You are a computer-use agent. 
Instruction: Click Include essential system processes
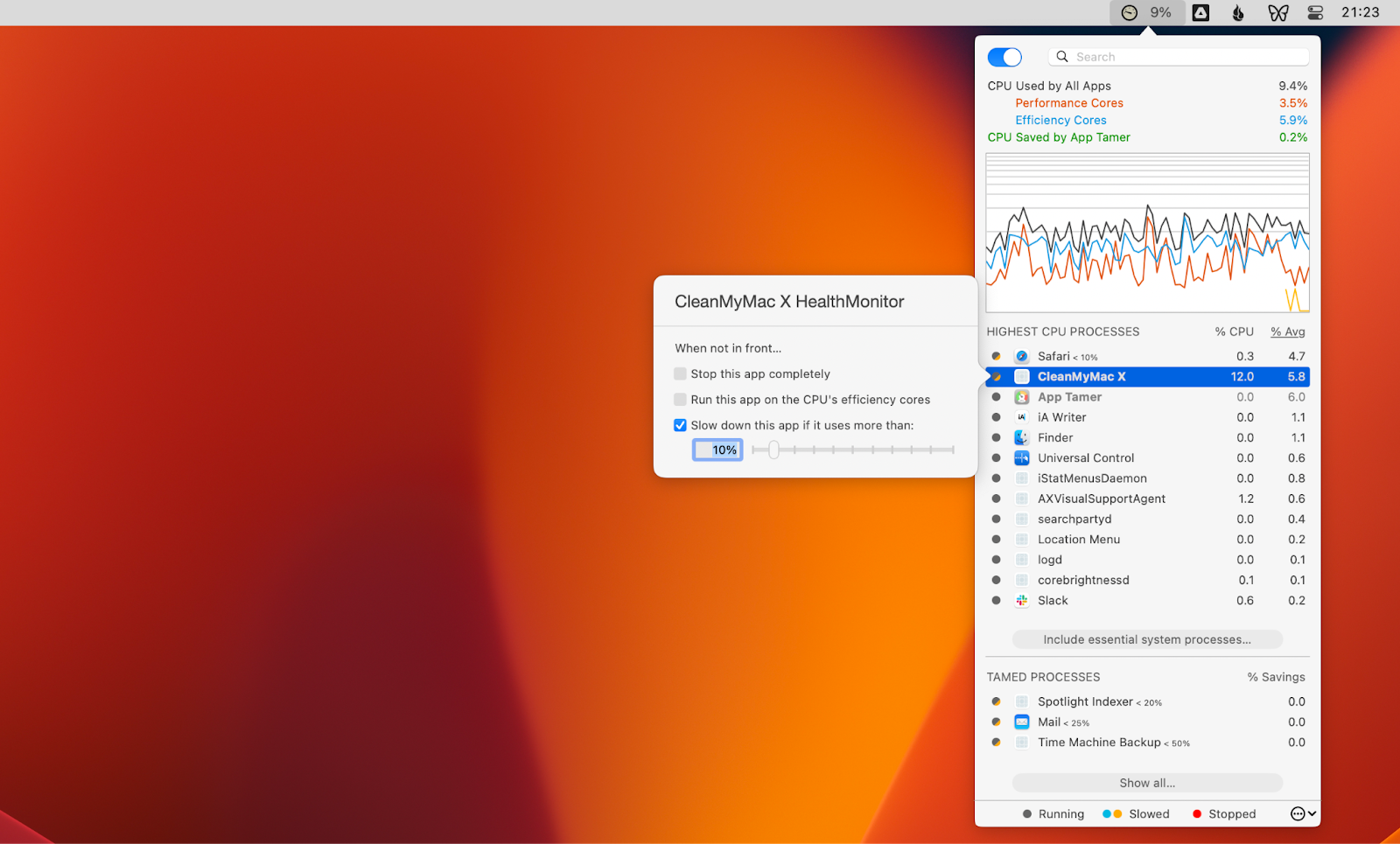point(1146,639)
